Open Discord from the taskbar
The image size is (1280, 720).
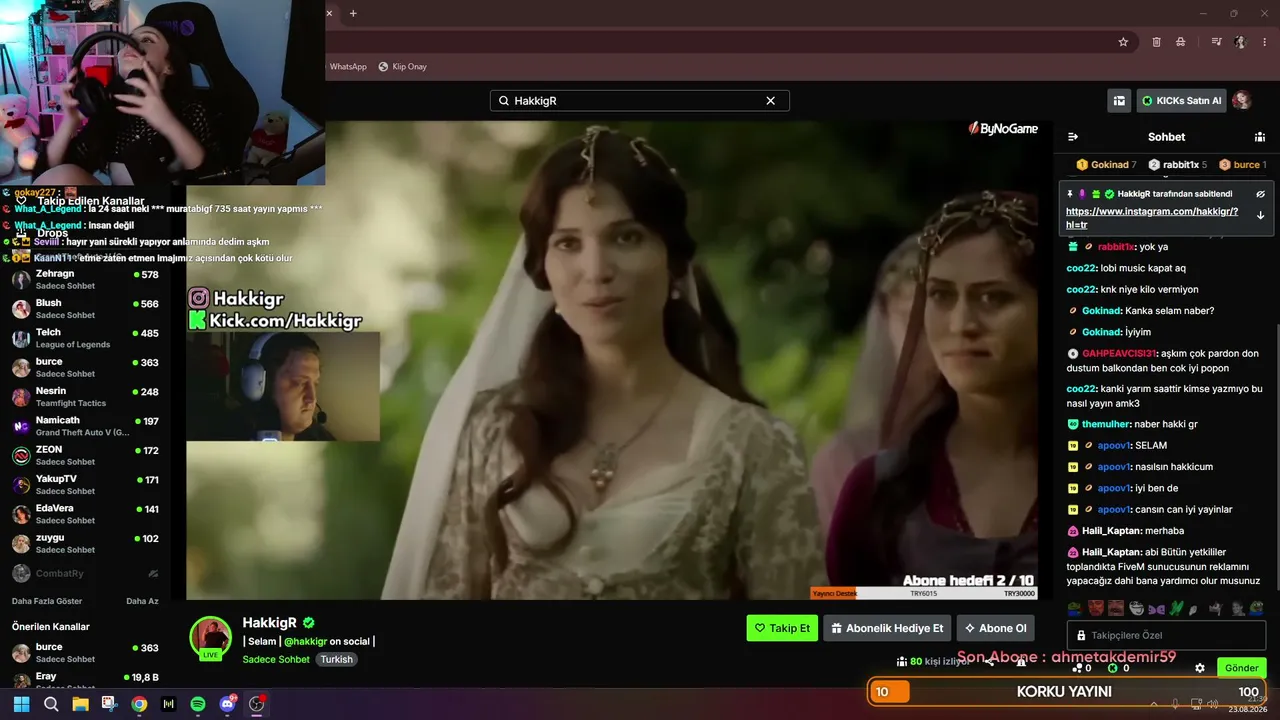227,704
